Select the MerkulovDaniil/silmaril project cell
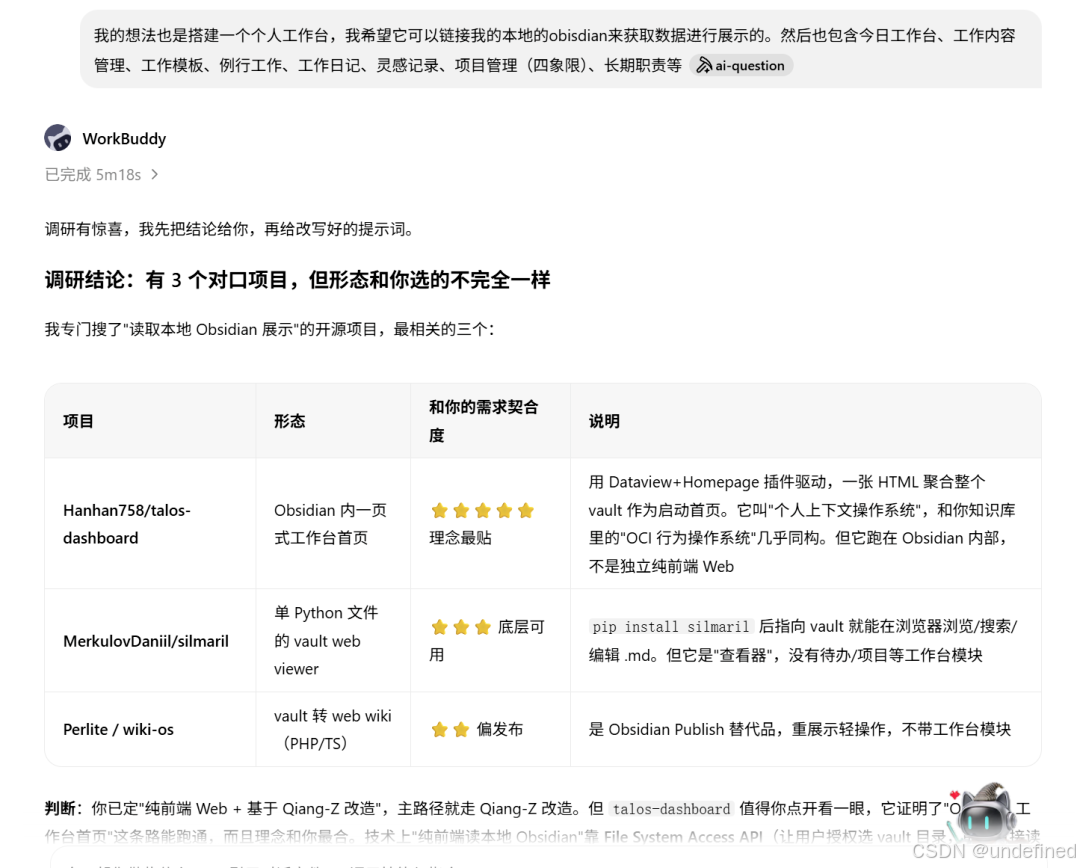Screen dimensions: 1080x868 150,641
